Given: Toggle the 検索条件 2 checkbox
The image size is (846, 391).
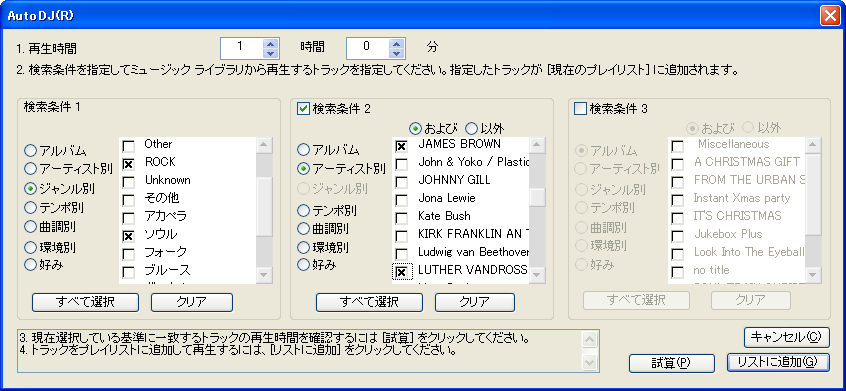Looking at the screenshot, I should [304, 109].
